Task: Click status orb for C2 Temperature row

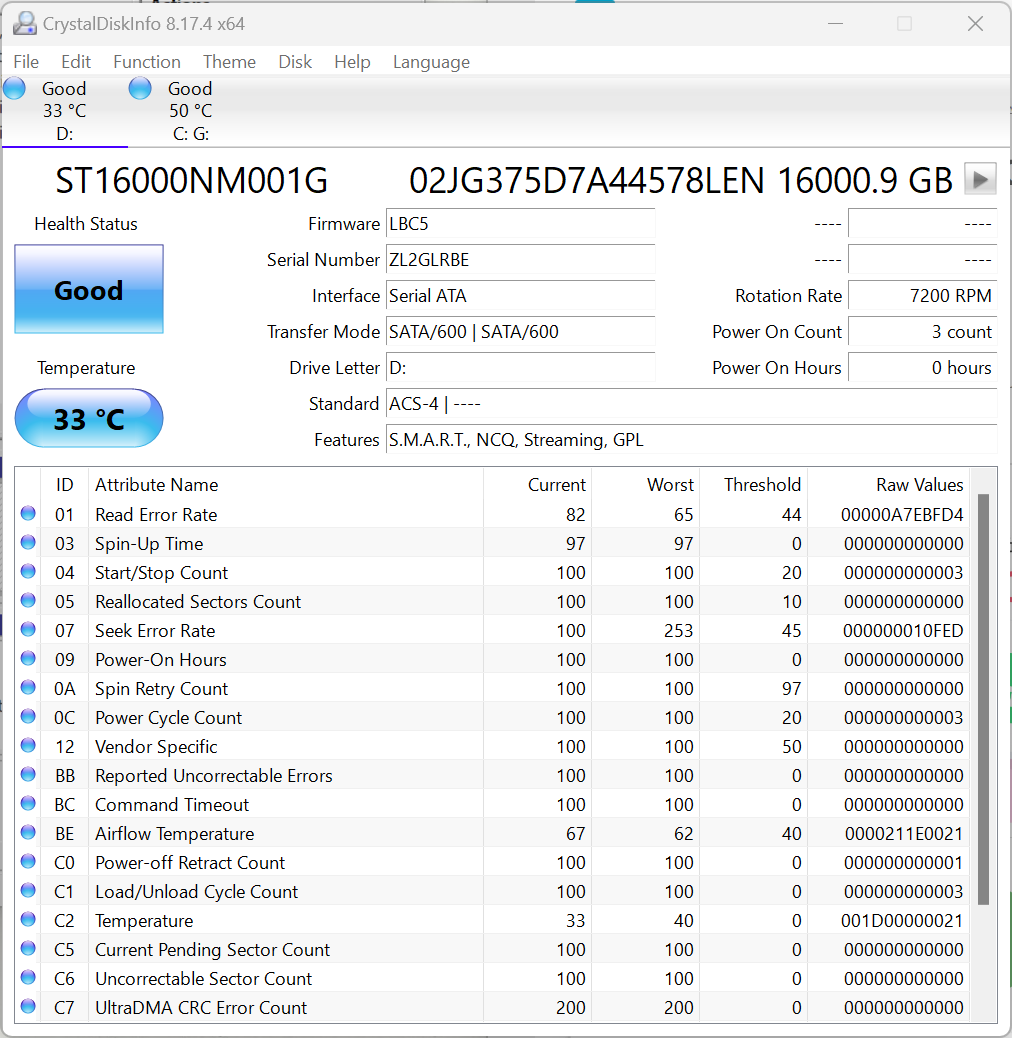Action: coord(28,920)
